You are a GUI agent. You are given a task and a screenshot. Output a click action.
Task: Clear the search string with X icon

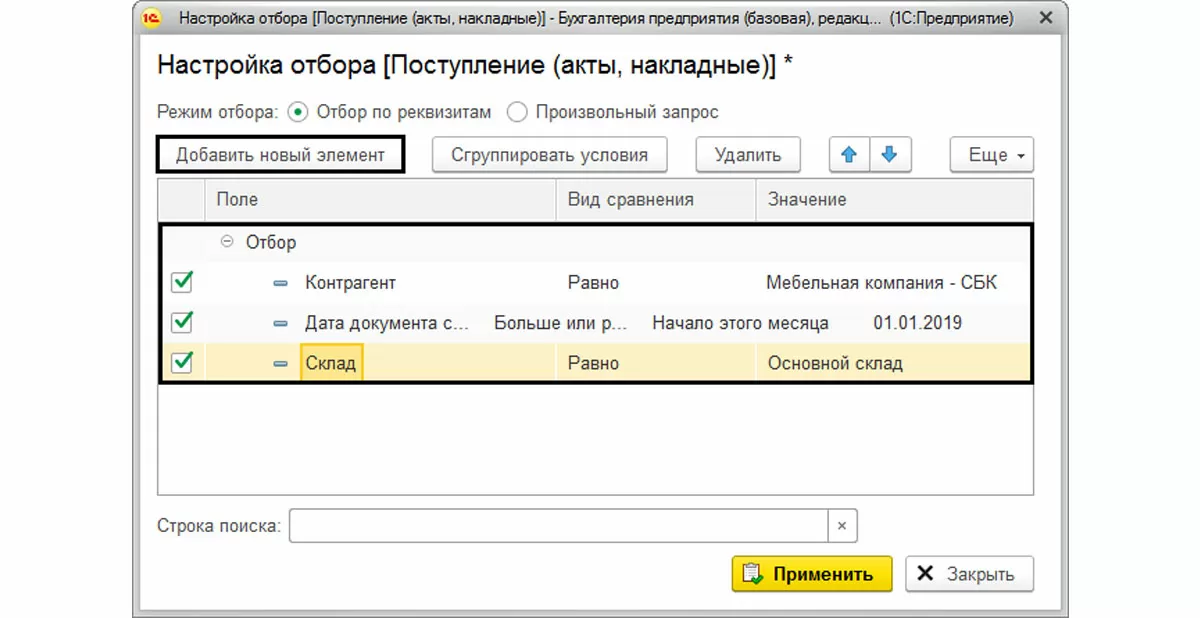[842, 526]
